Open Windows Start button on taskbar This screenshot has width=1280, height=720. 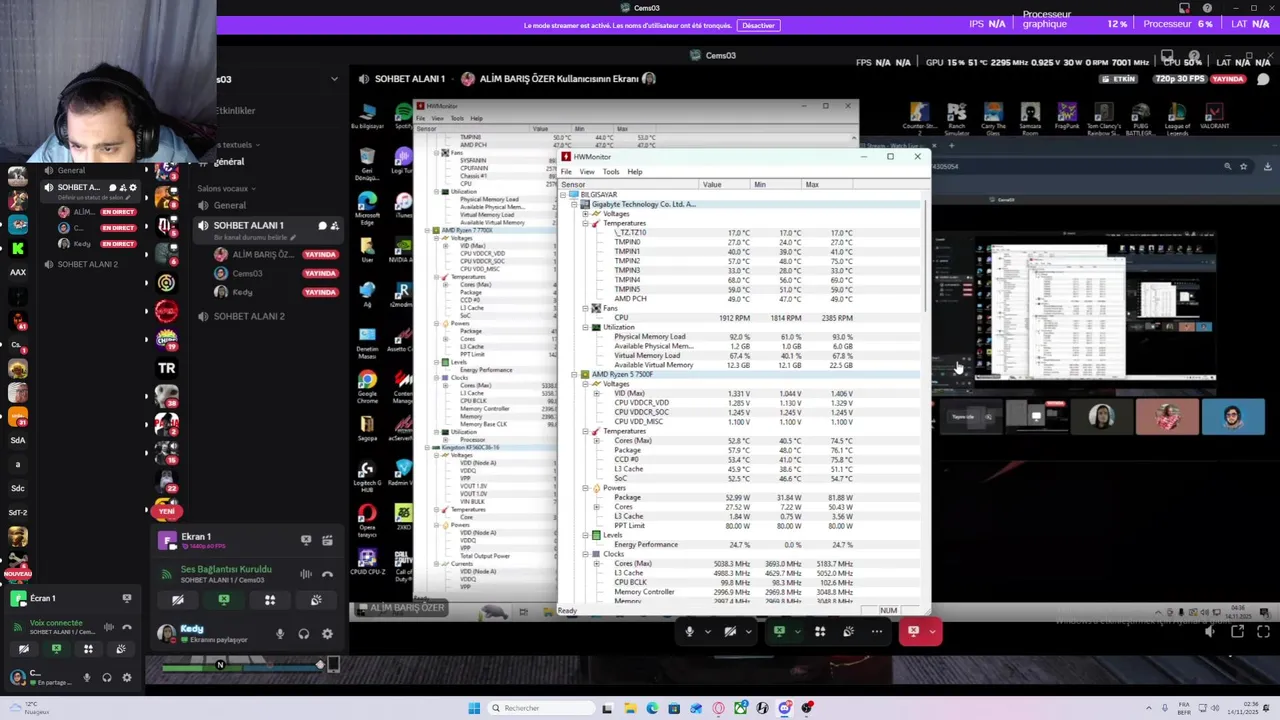click(x=474, y=708)
